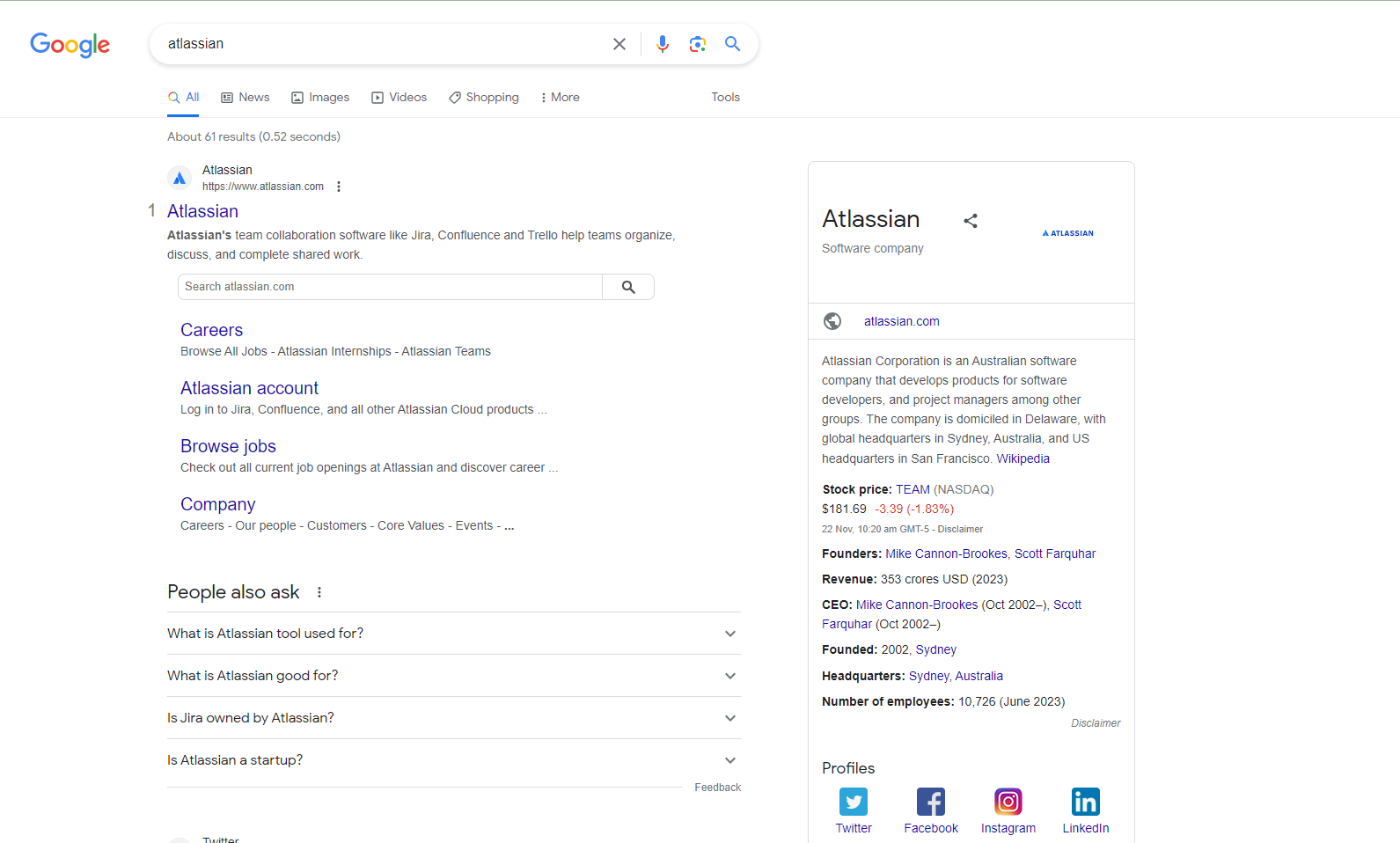Switch to the News tab

(x=246, y=98)
